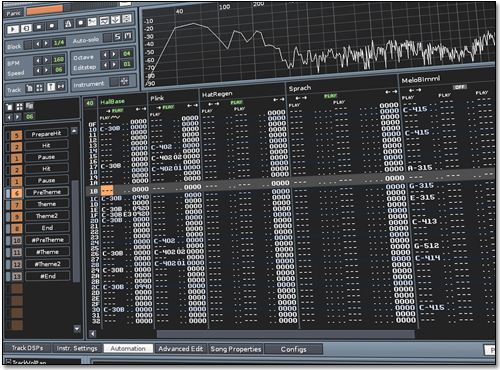
Task: Click the stop playback square button
Action: click(x=39, y=27)
